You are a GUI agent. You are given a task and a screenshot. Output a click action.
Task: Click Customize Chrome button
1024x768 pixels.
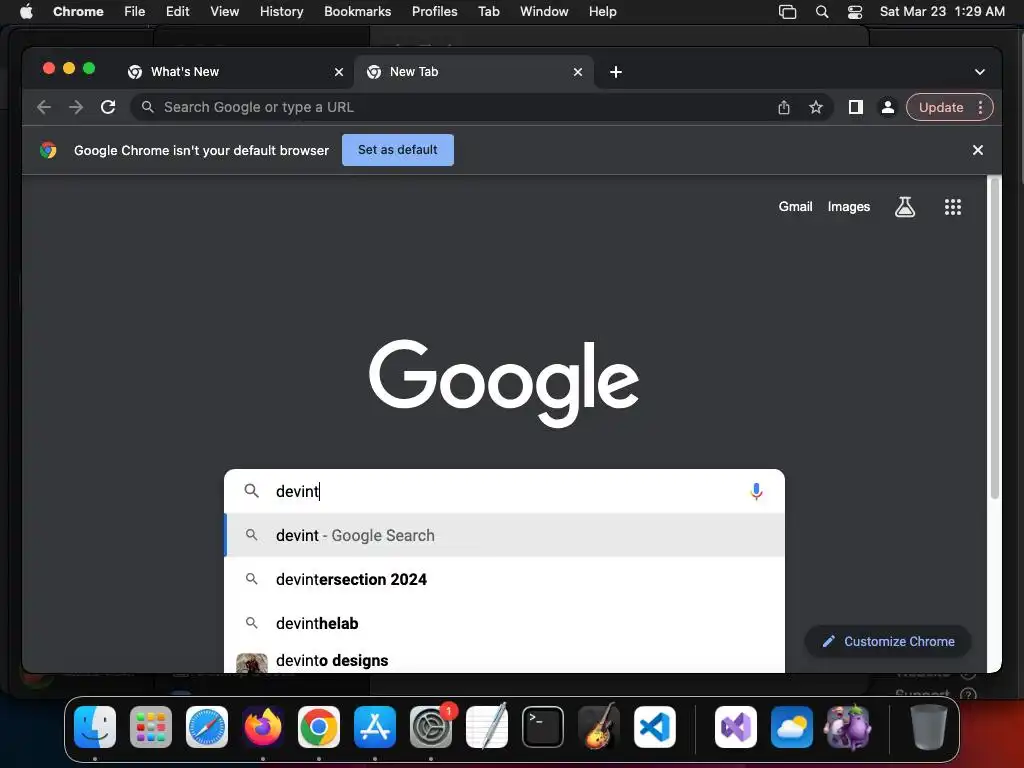(x=888, y=641)
